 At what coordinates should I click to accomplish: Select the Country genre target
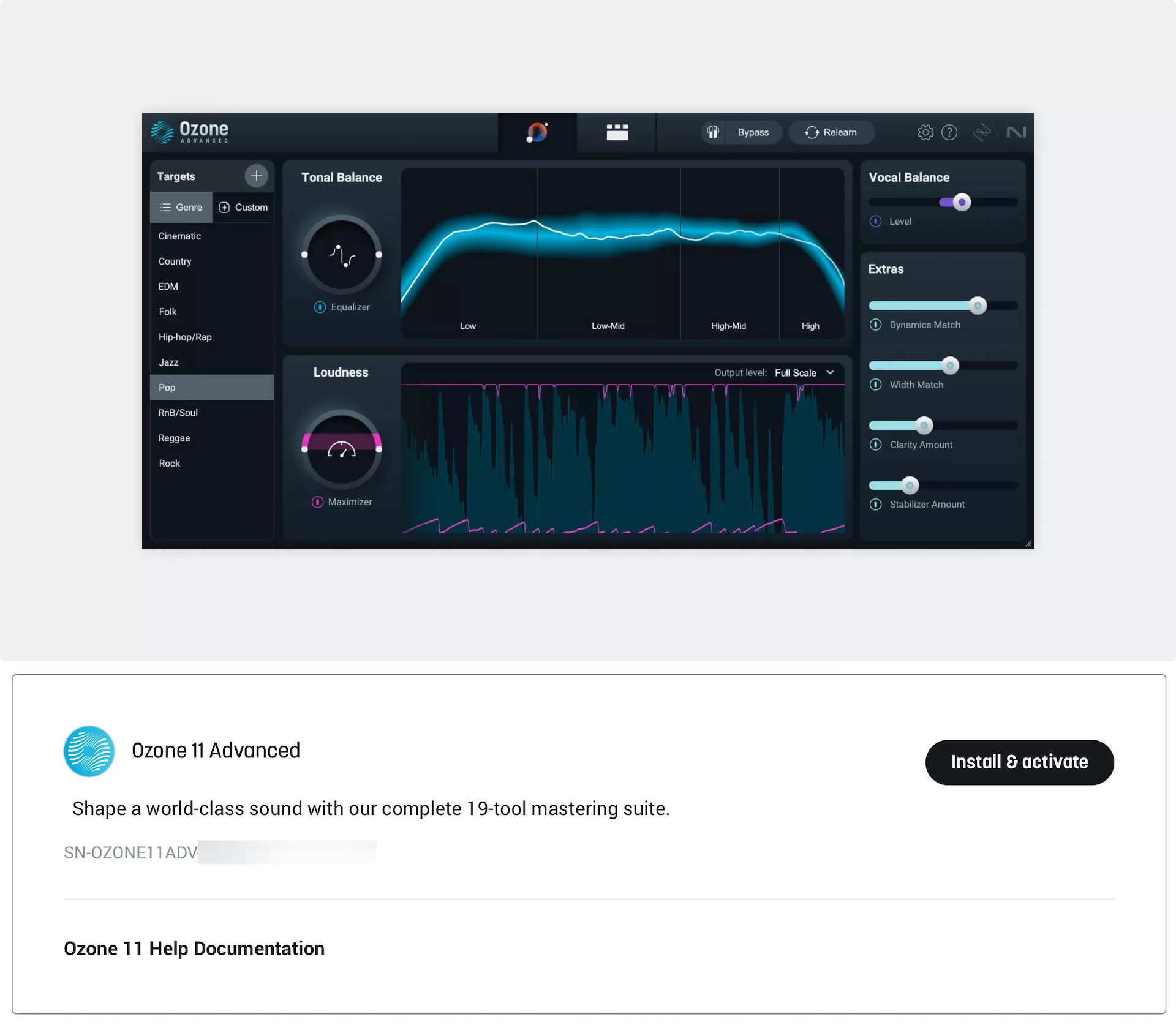point(212,261)
